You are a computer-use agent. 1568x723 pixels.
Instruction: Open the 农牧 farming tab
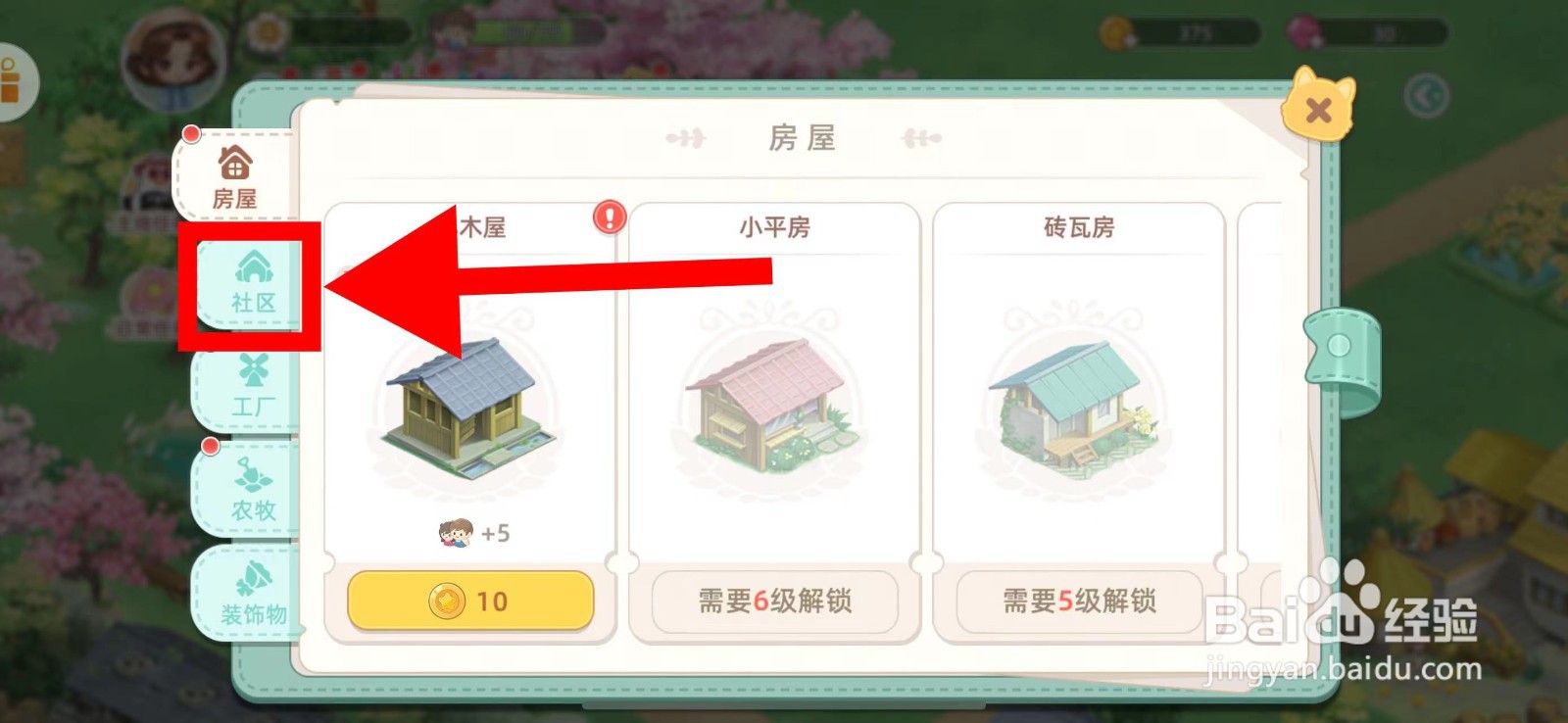coord(253,490)
